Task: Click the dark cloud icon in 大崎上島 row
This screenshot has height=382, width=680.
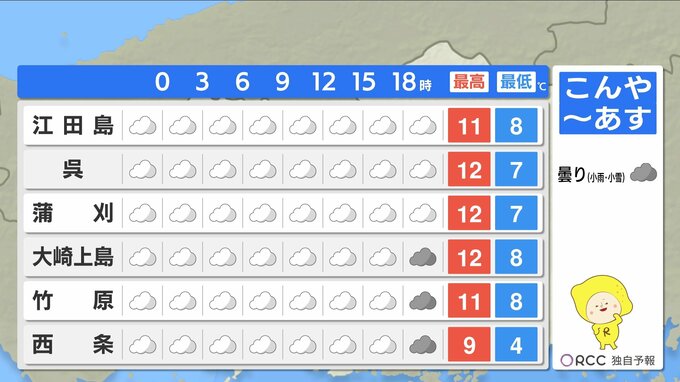Action: (423, 258)
